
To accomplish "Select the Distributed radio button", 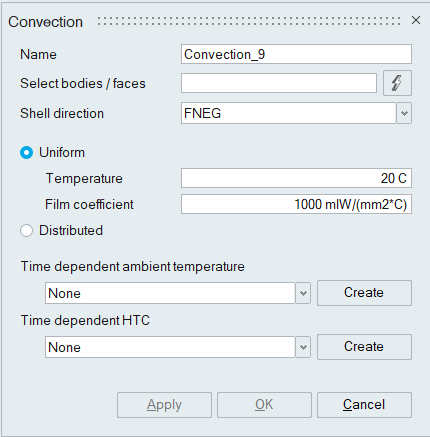I will [x=26, y=231].
